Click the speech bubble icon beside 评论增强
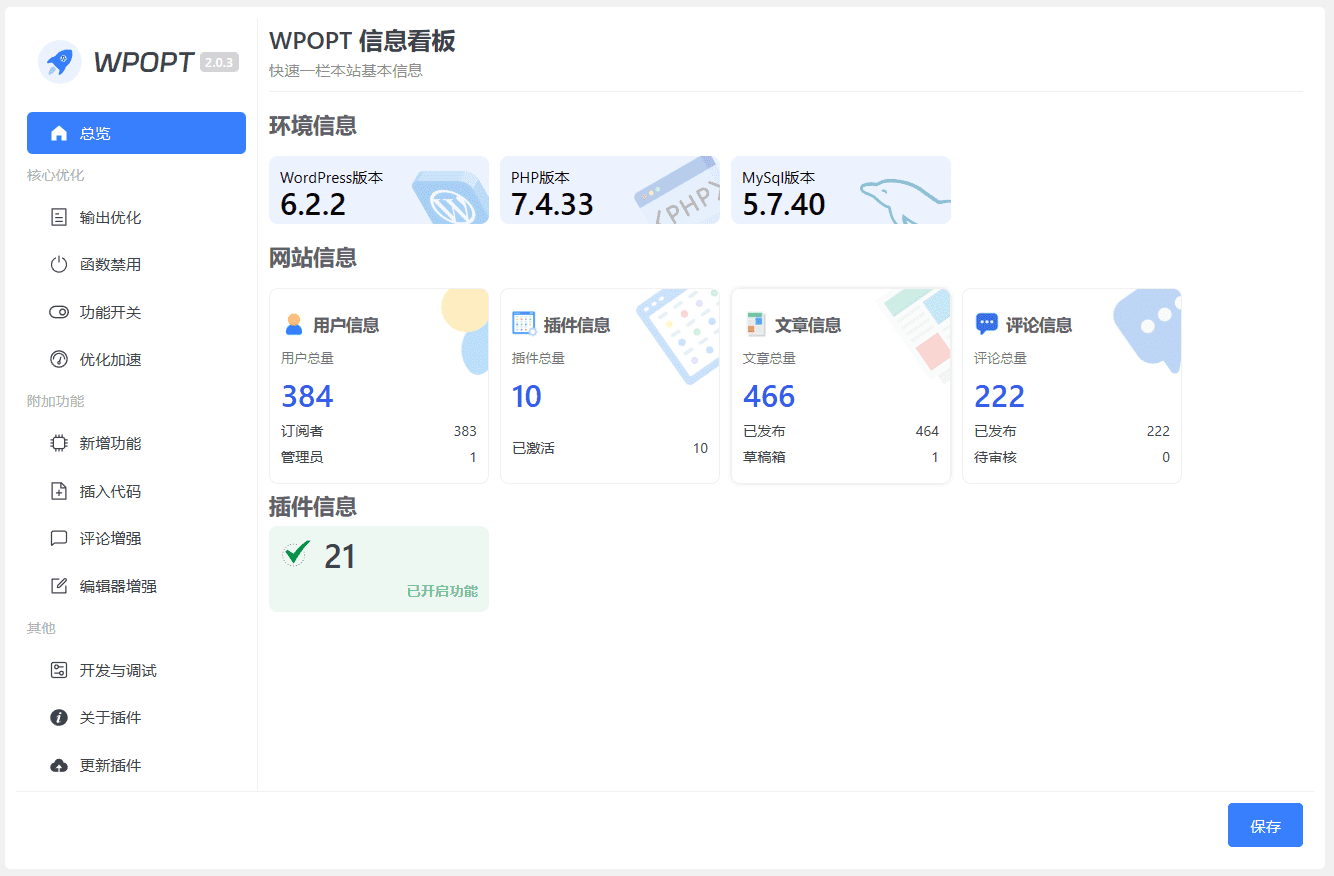The width and height of the screenshot is (1334, 876). tap(59, 538)
